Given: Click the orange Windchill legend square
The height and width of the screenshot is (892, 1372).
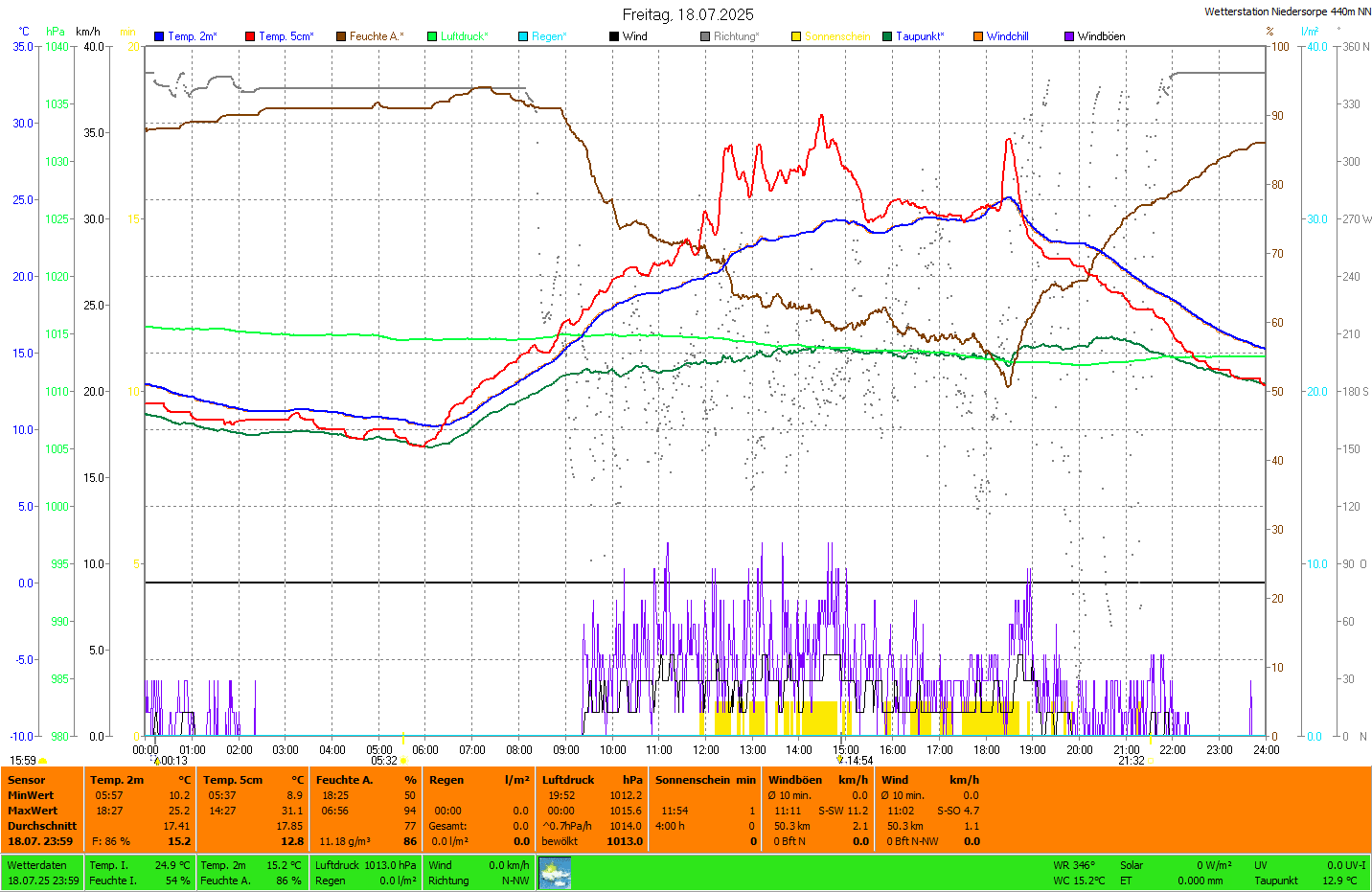Looking at the screenshot, I should tap(978, 36).
